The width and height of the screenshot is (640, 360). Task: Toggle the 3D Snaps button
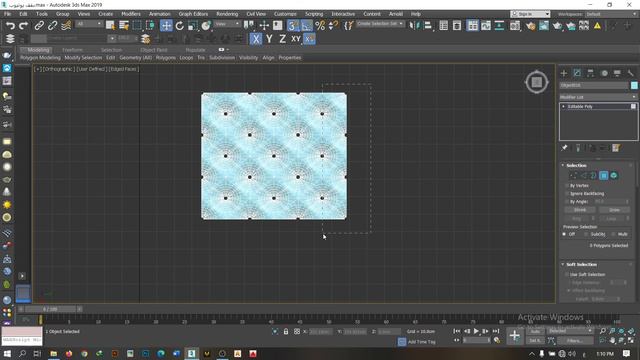[292, 26]
